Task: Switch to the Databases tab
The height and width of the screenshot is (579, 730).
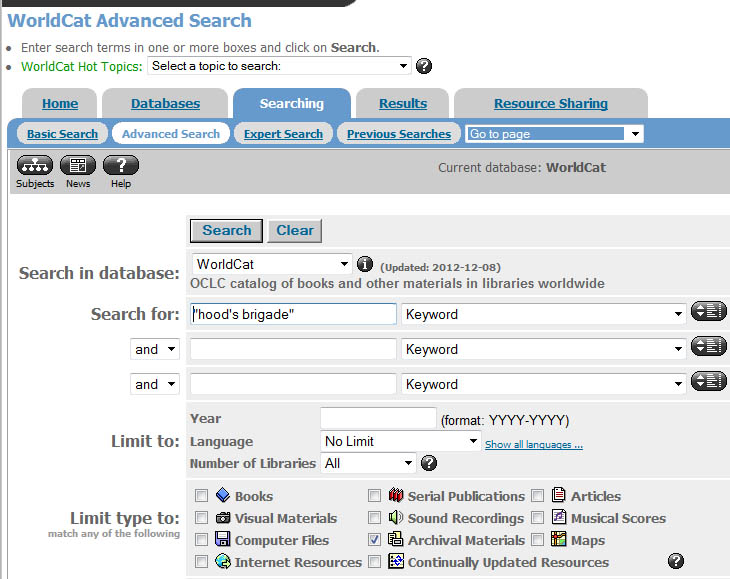Action: (165, 103)
